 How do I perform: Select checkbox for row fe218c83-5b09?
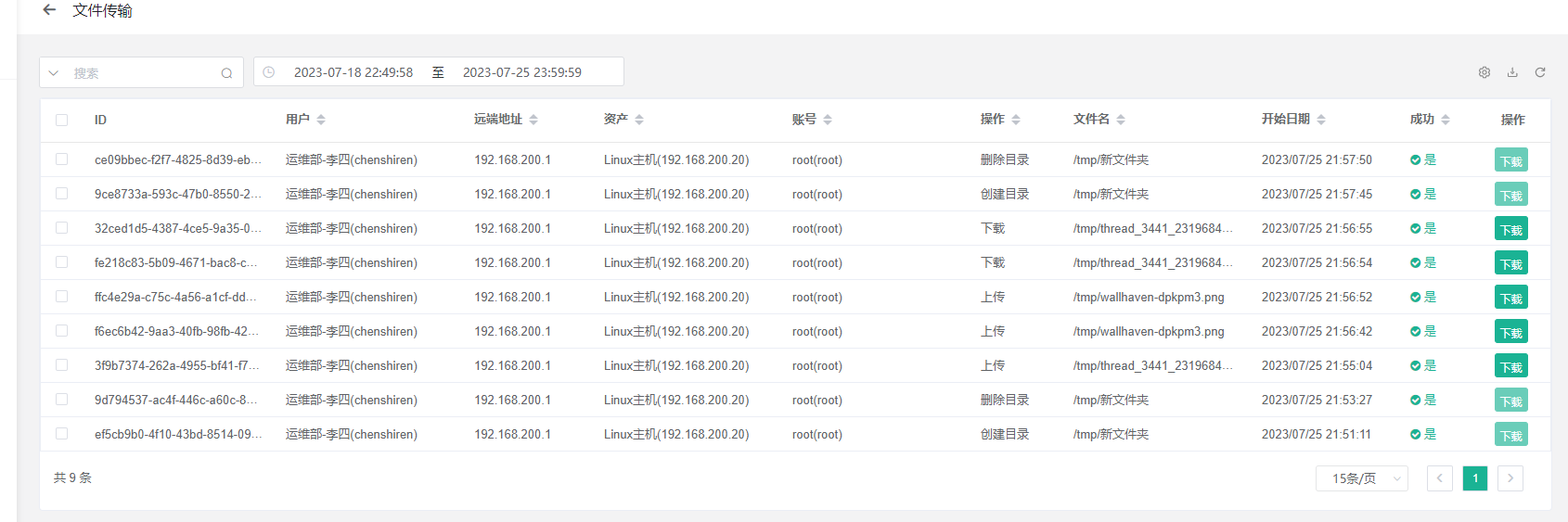[x=62, y=262]
